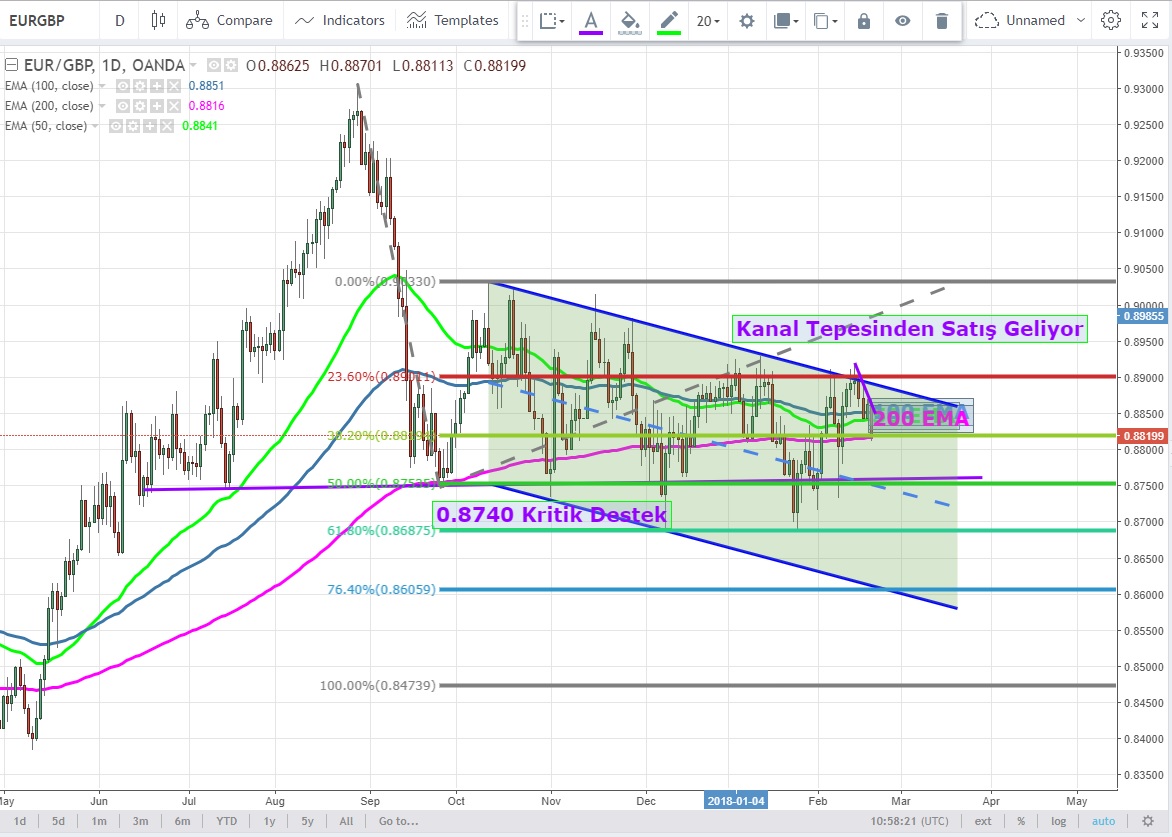This screenshot has height=837, width=1172.
Task: Hide the selected drawing with the eye icon
Action: click(x=903, y=21)
